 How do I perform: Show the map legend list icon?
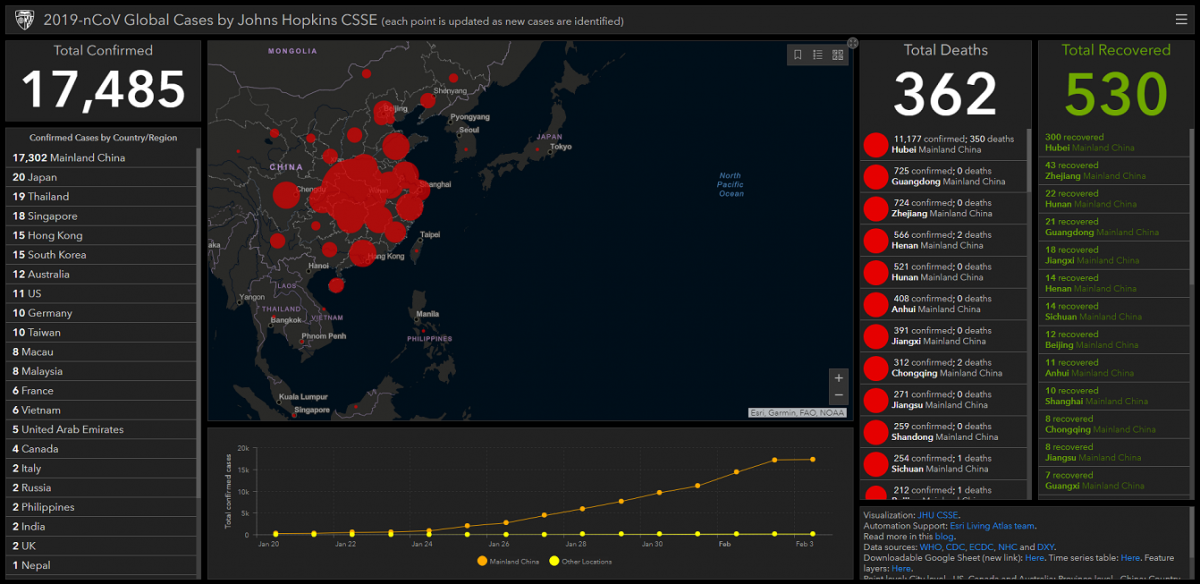tap(818, 55)
